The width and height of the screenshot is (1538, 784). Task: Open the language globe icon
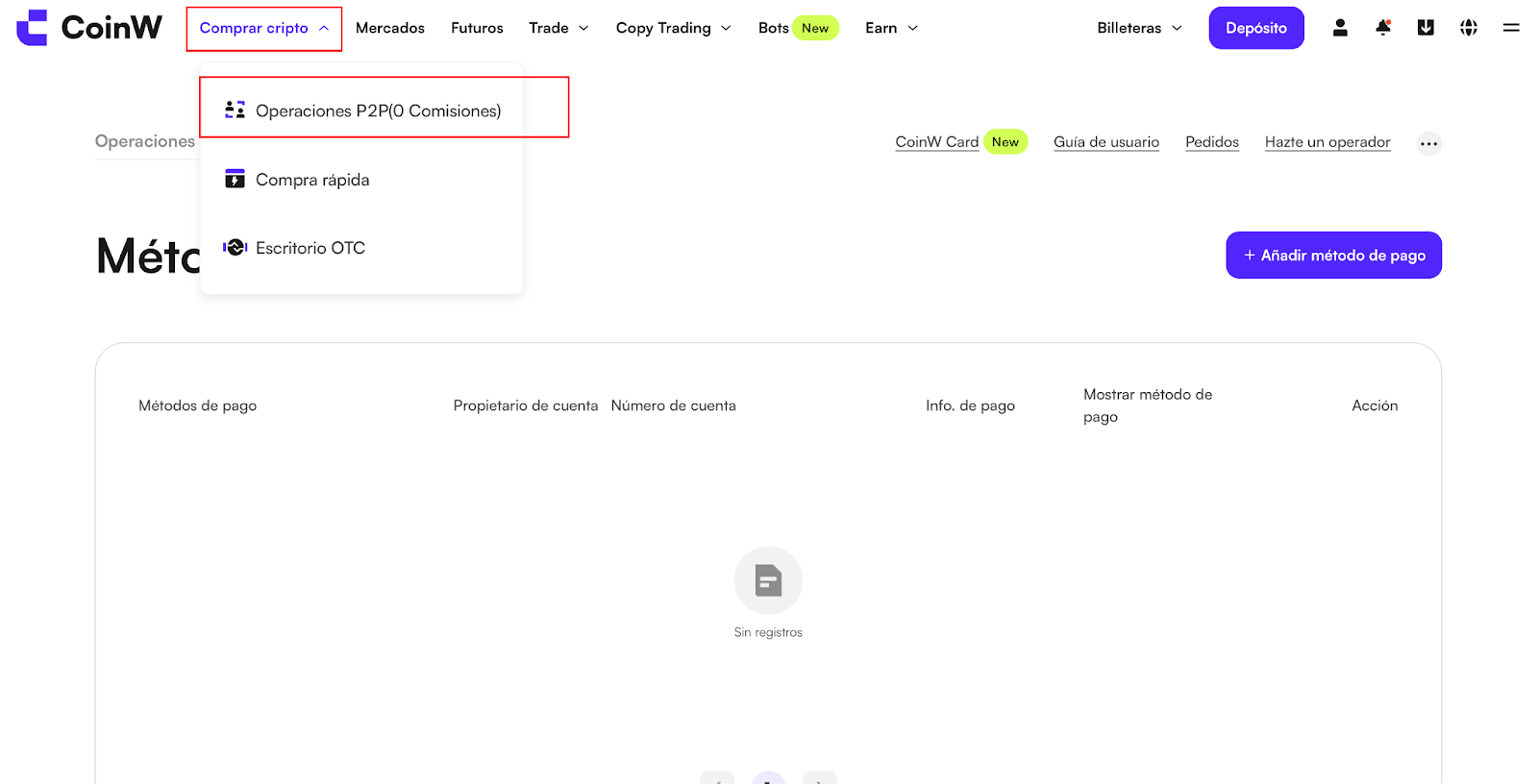(1469, 28)
